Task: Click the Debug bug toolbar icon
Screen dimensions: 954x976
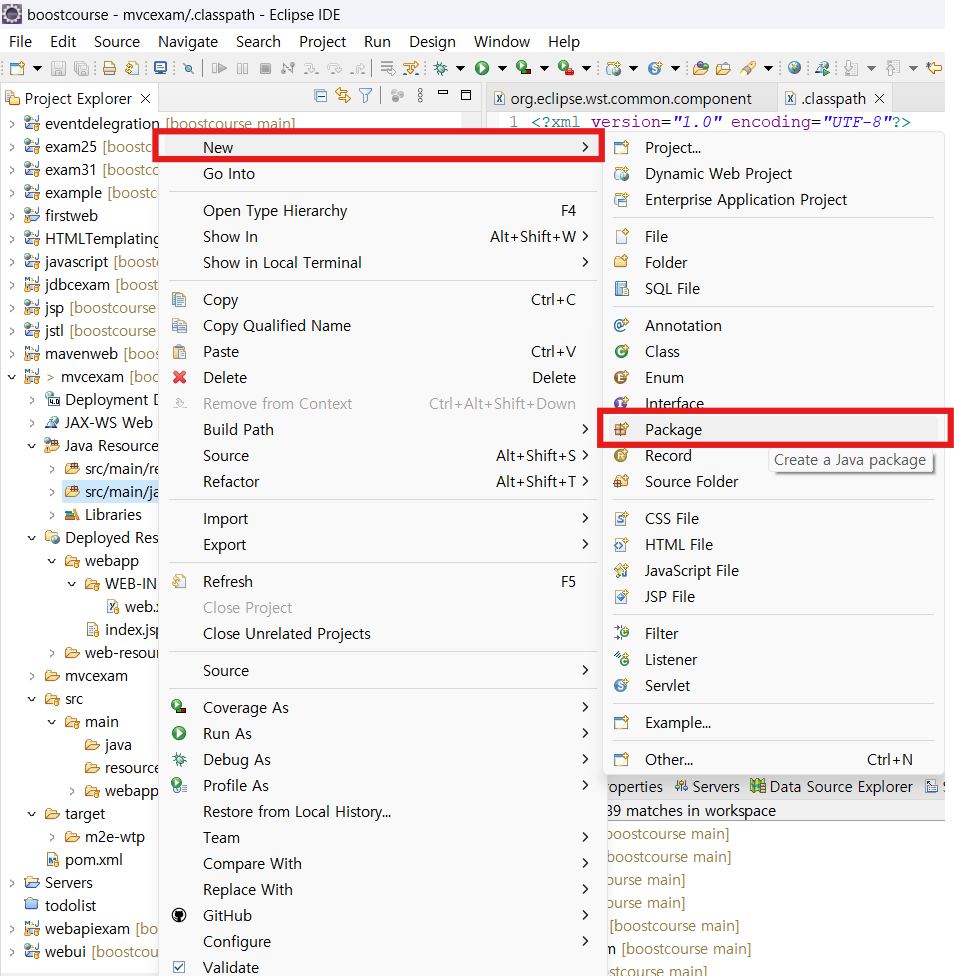Action: [441, 68]
